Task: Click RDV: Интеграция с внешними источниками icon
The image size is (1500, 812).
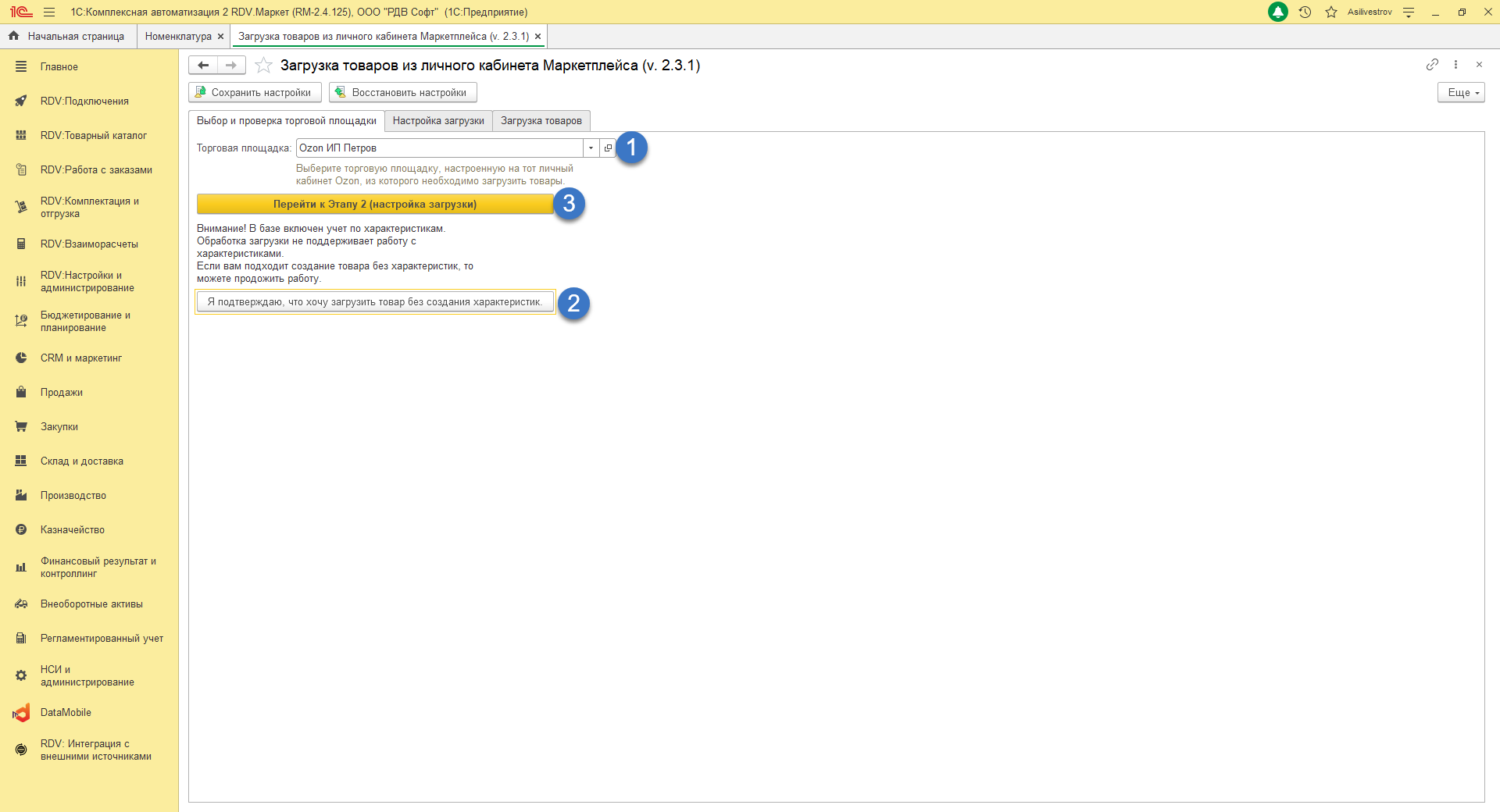Action: (21, 750)
